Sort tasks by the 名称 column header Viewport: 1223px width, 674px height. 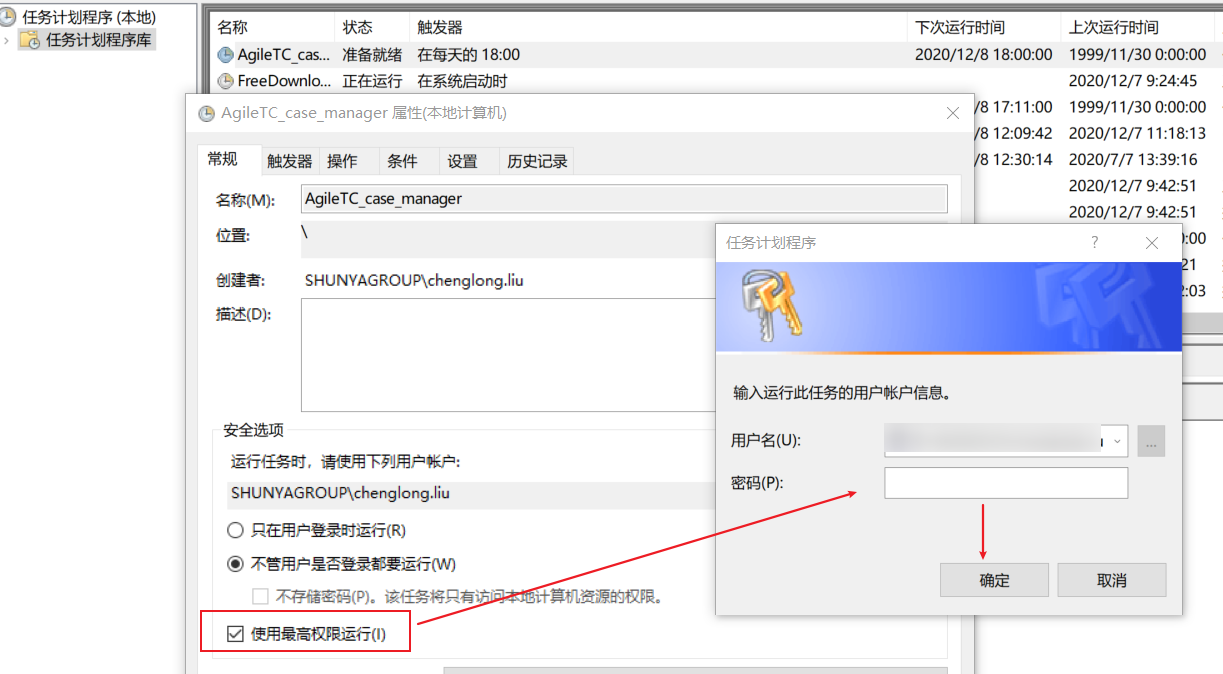tap(263, 25)
